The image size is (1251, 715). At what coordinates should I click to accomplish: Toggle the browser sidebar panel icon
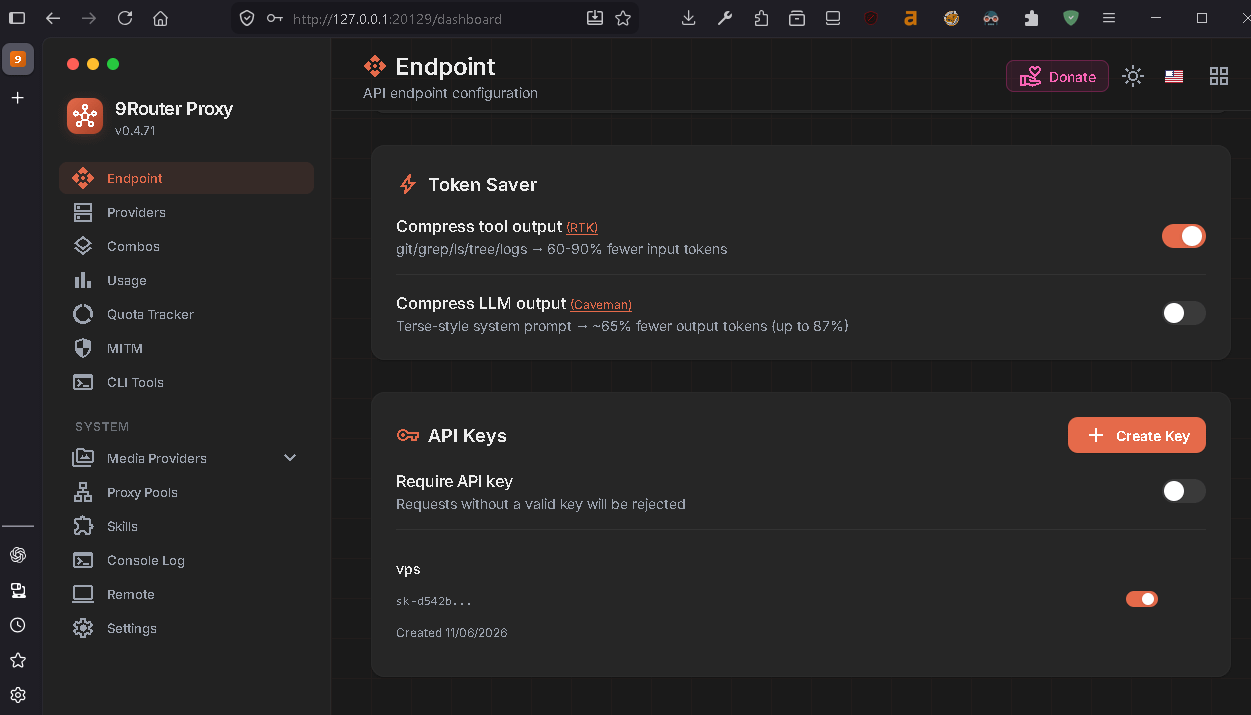pos(17,18)
